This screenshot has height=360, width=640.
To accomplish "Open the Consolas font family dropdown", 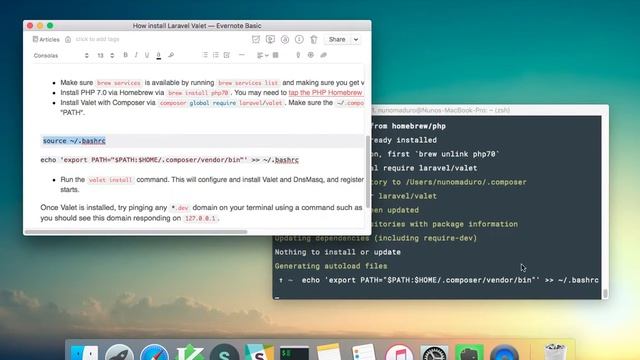I will pyautogui.click(x=61, y=56).
